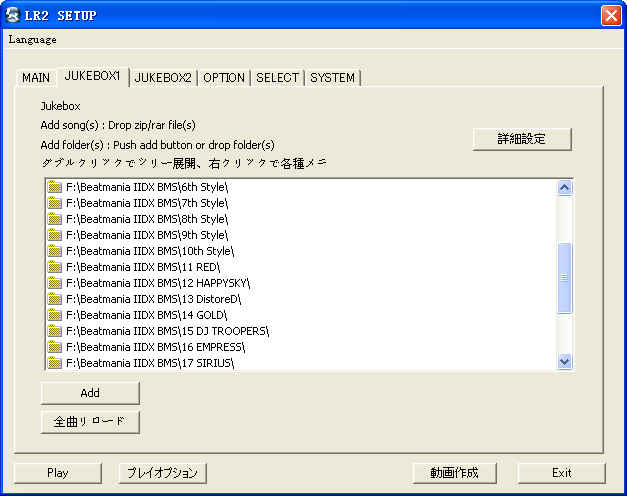
Task: Click folder icon for 11 RED entry
Action: 54,267
